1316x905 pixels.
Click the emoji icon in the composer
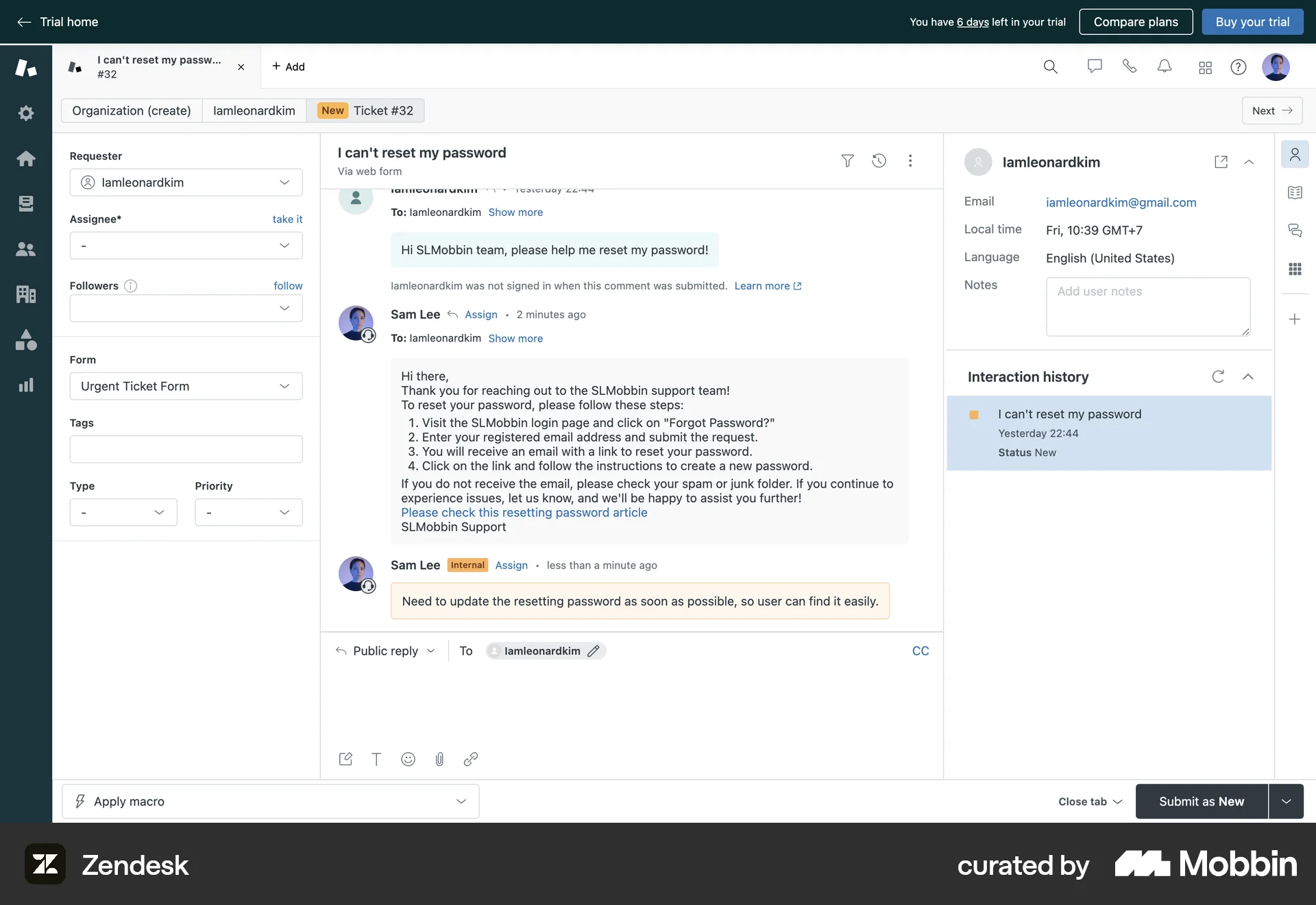[x=408, y=759]
